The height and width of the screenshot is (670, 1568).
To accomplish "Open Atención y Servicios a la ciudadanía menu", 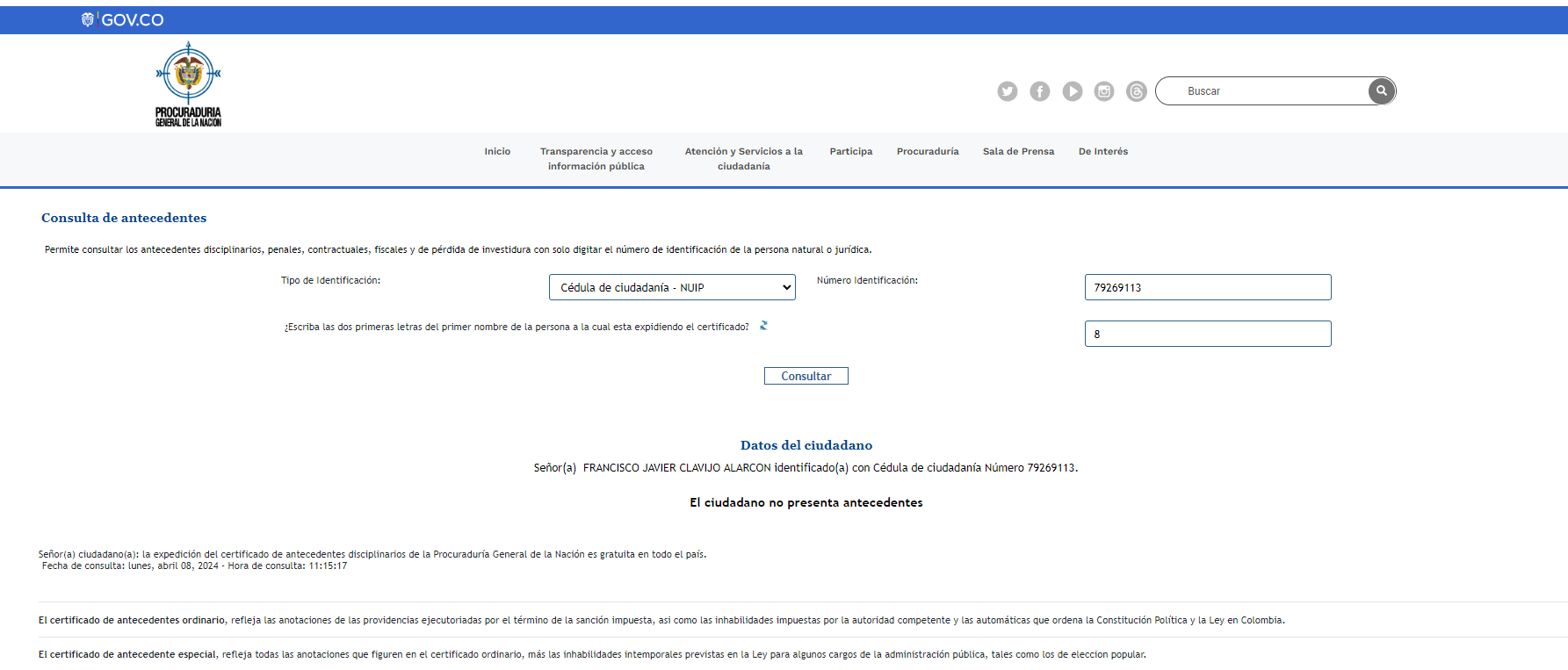I will [x=743, y=159].
